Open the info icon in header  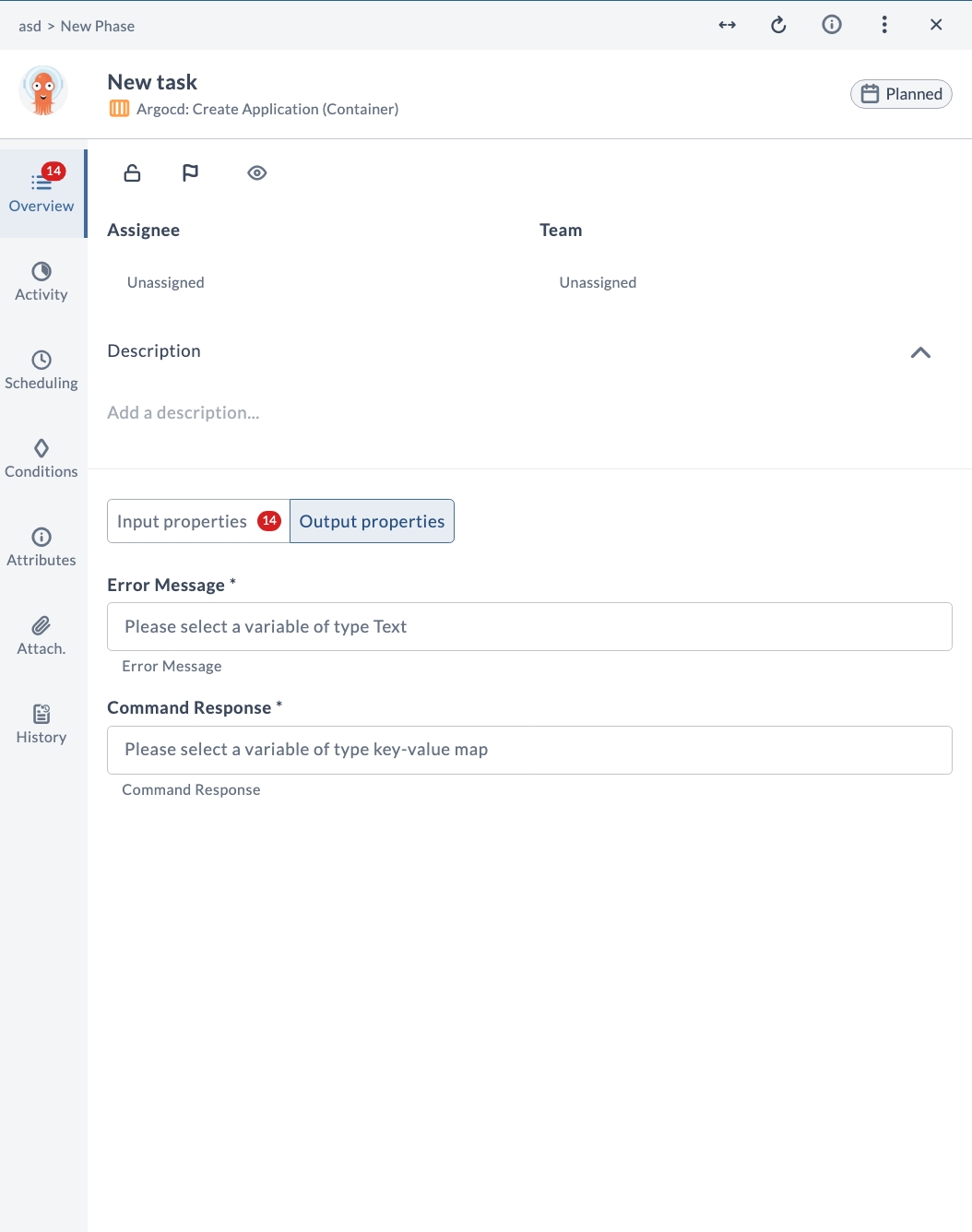click(832, 25)
